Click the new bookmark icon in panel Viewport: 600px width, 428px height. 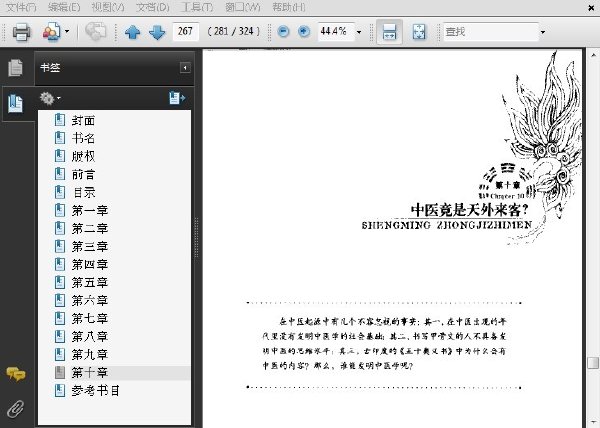pos(177,98)
